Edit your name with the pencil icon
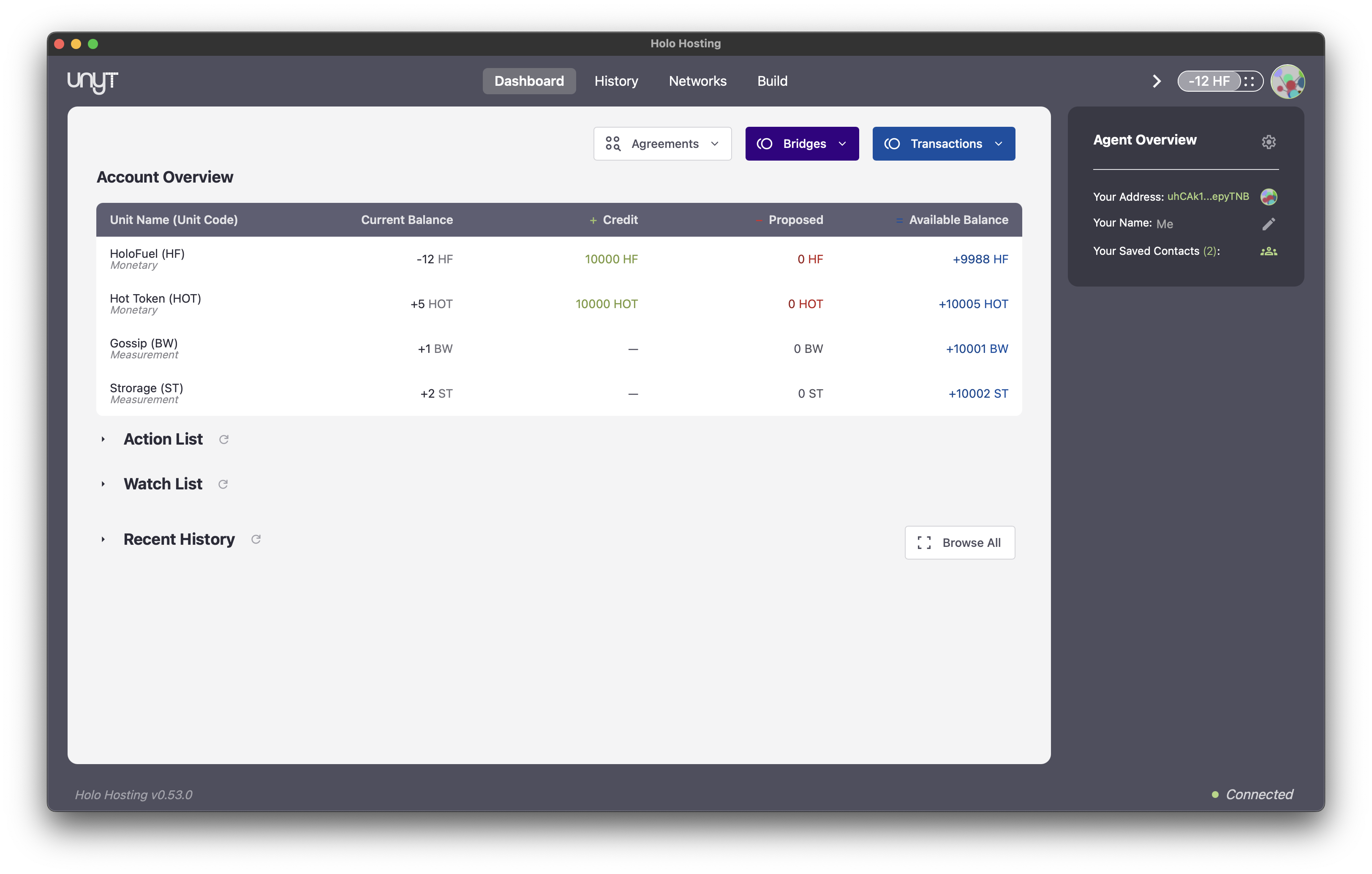Image resolution: width=1372 pixels, height=874 pixels. pos(1269,224)
